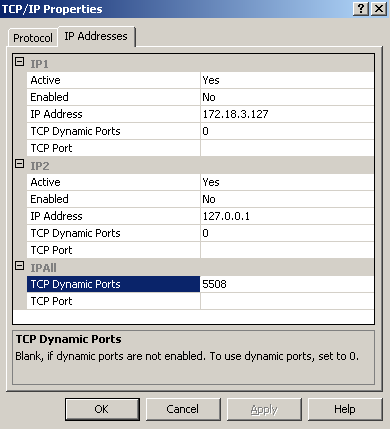Select the IP1 Active value Yes

click(x=287, y=80)
